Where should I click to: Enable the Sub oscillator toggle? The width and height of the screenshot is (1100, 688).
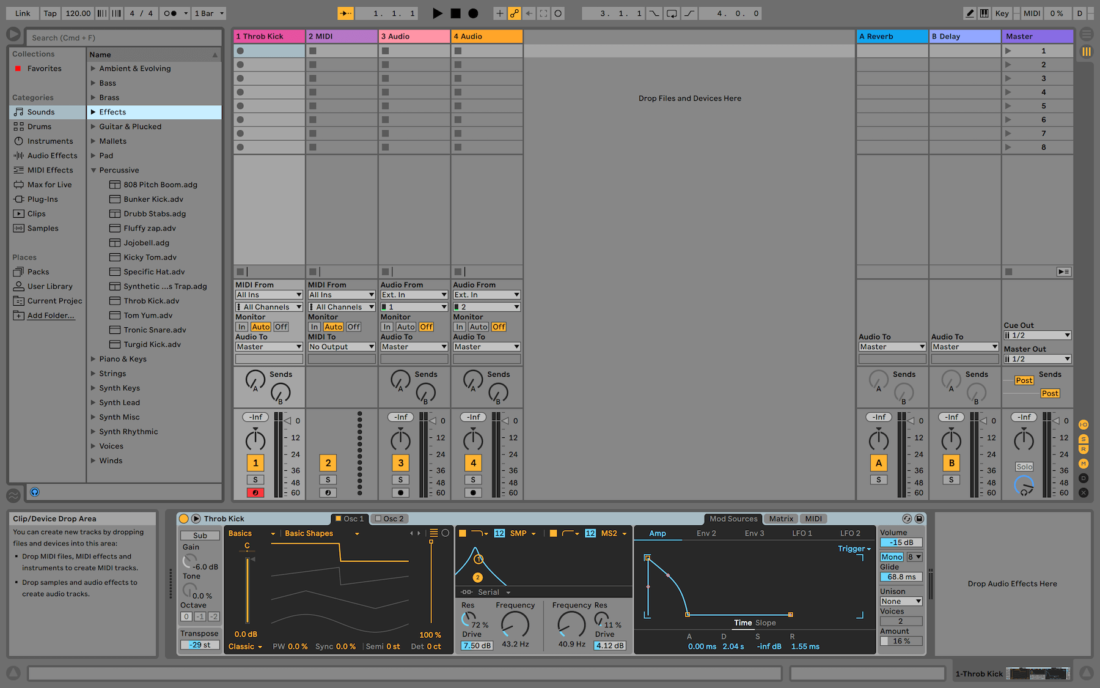pyautogui.click(x=200, y=536)
